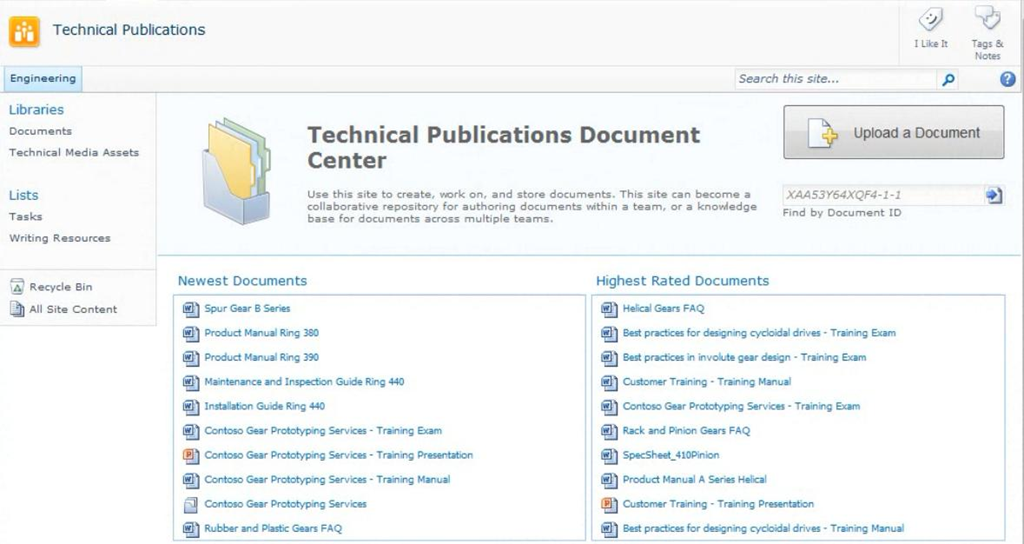Open Tags & Notes icon

[x=987, y=18]
